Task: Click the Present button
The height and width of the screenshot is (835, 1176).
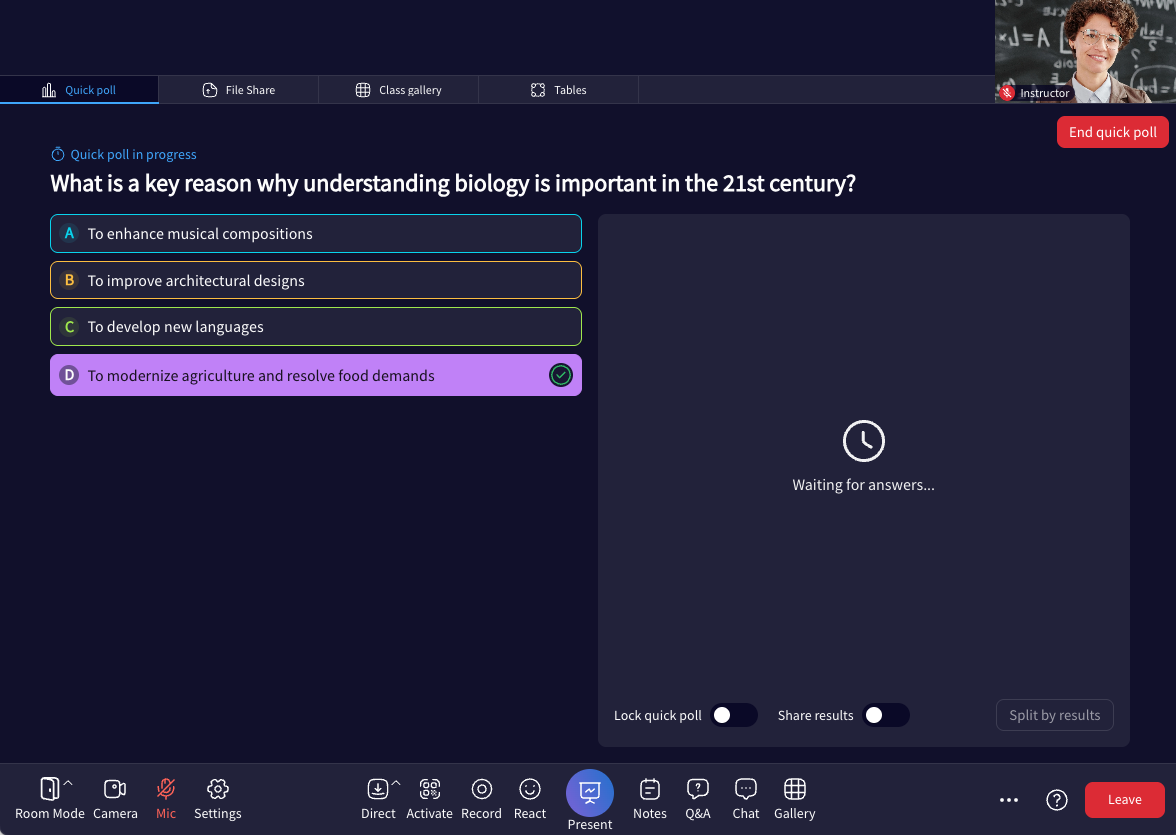Action: coord(590,793)
